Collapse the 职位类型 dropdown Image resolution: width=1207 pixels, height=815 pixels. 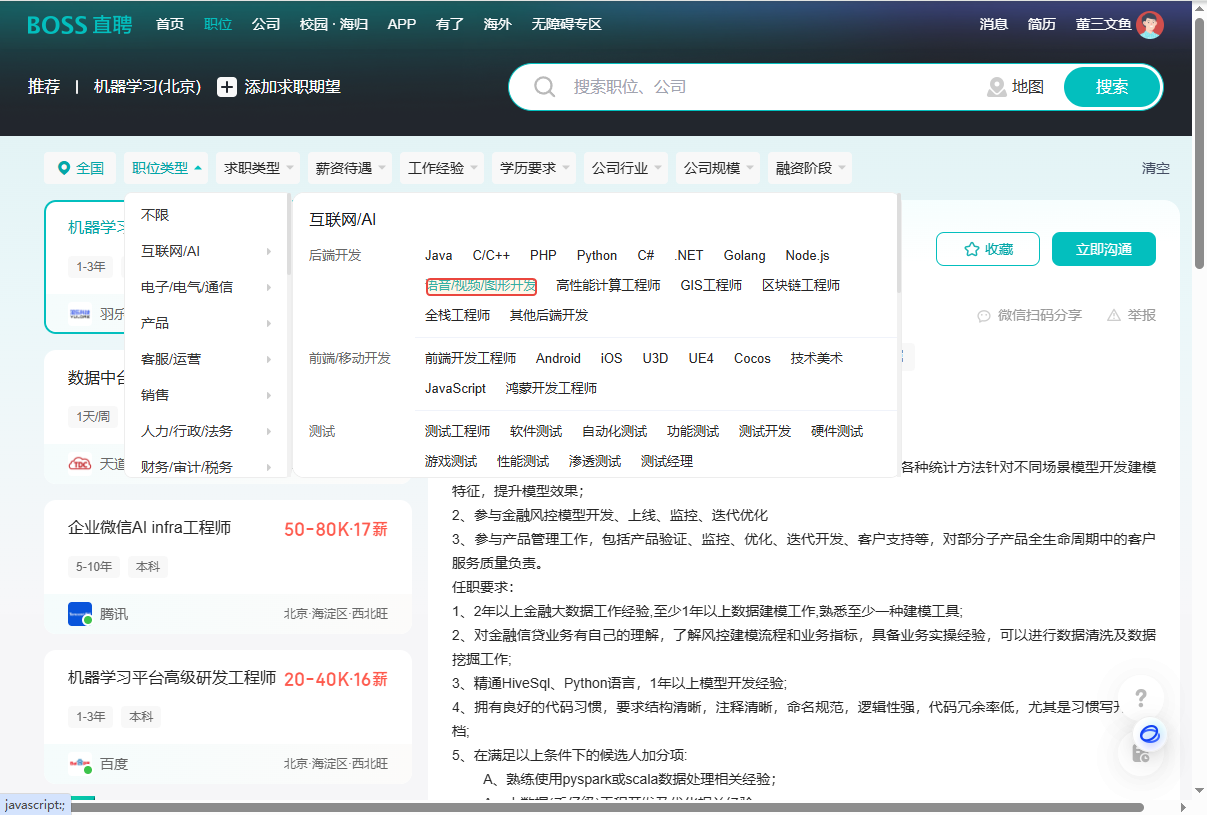point(167,168)
